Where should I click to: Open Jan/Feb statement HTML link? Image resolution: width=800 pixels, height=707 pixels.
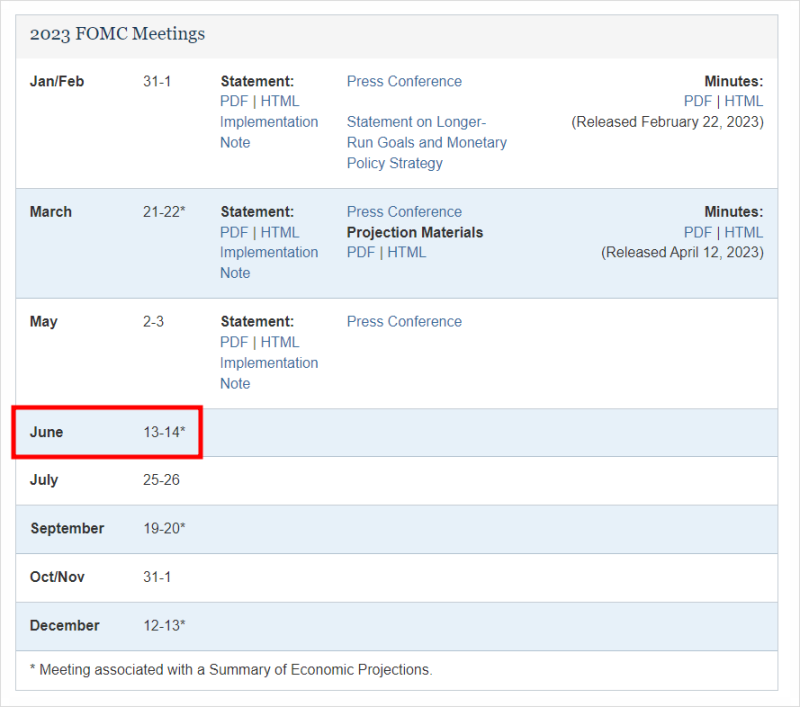[x=280, y=101]
